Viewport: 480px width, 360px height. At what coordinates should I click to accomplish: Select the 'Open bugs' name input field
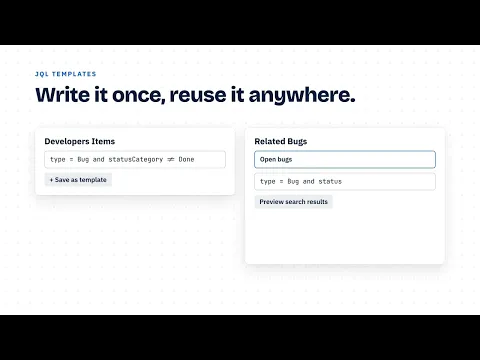[345, 159]
